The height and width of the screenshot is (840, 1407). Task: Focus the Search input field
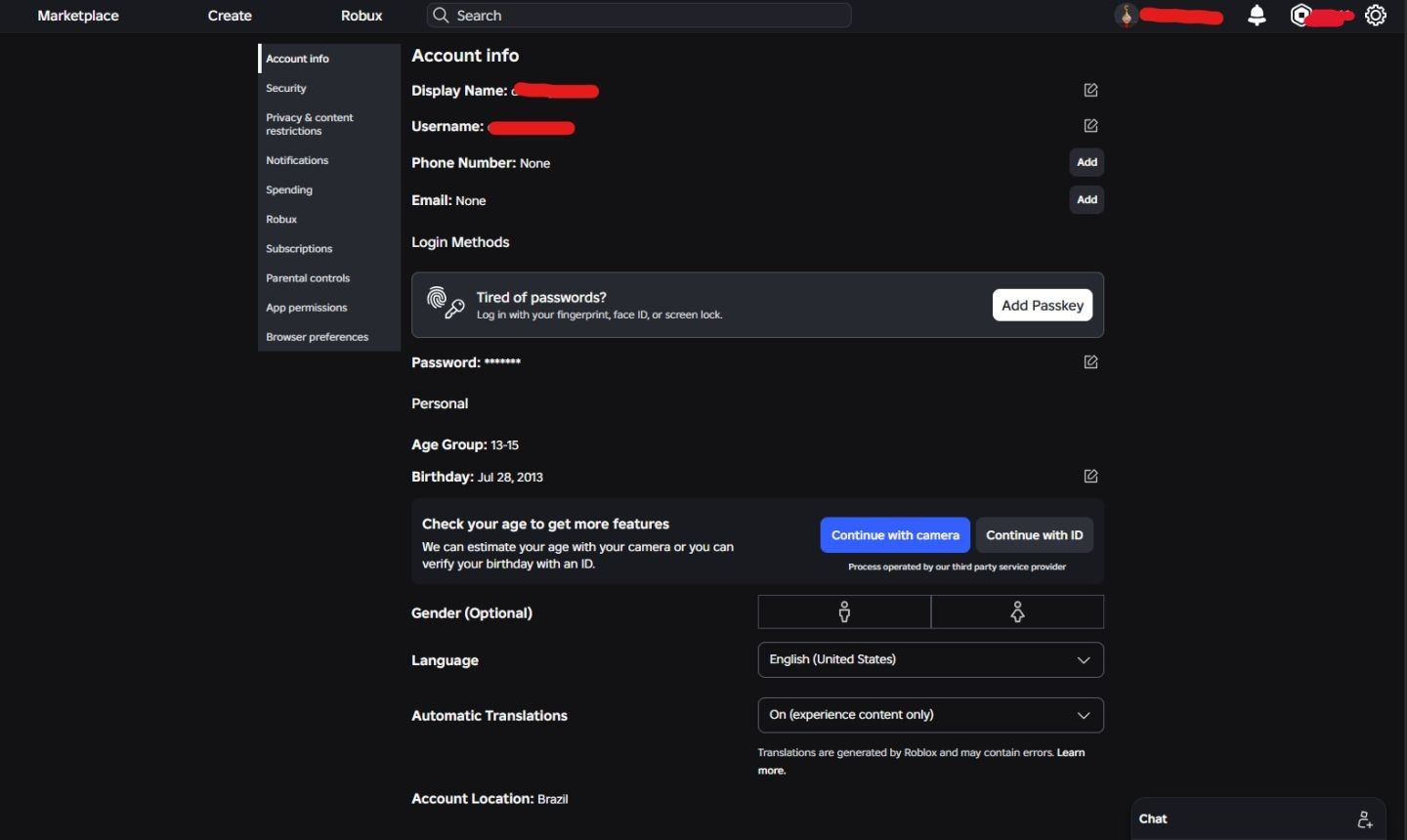[x=639, y=16]
